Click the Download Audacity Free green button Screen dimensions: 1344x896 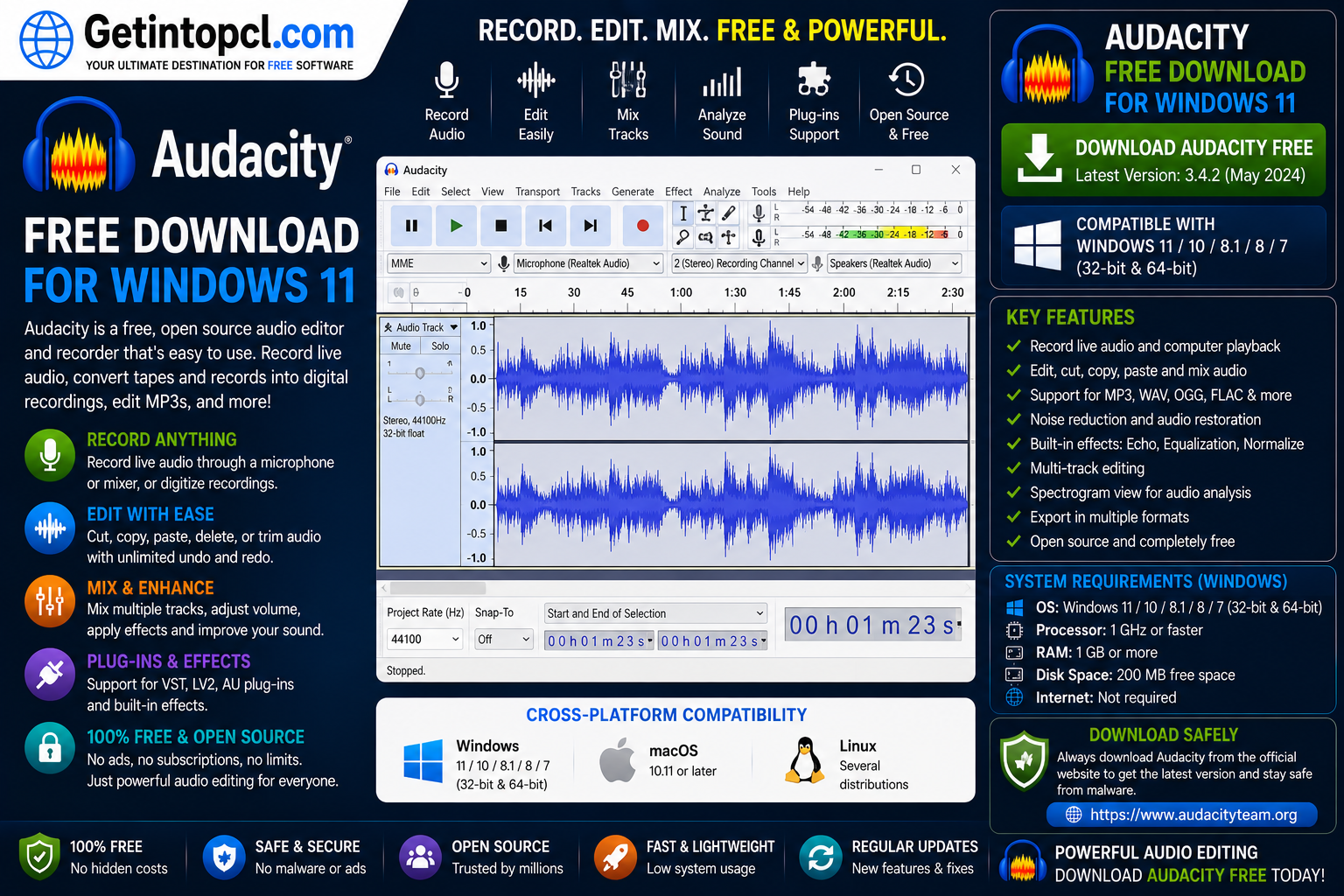(1163, 160)
